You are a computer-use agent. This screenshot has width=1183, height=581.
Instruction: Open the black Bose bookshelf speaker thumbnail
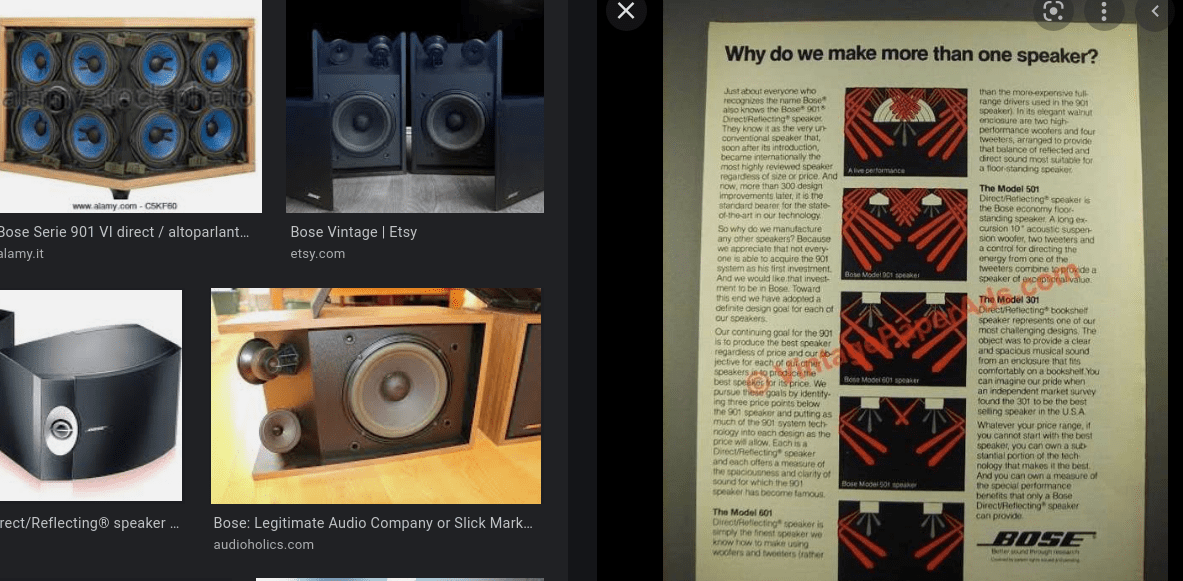(x=91, y=395)
